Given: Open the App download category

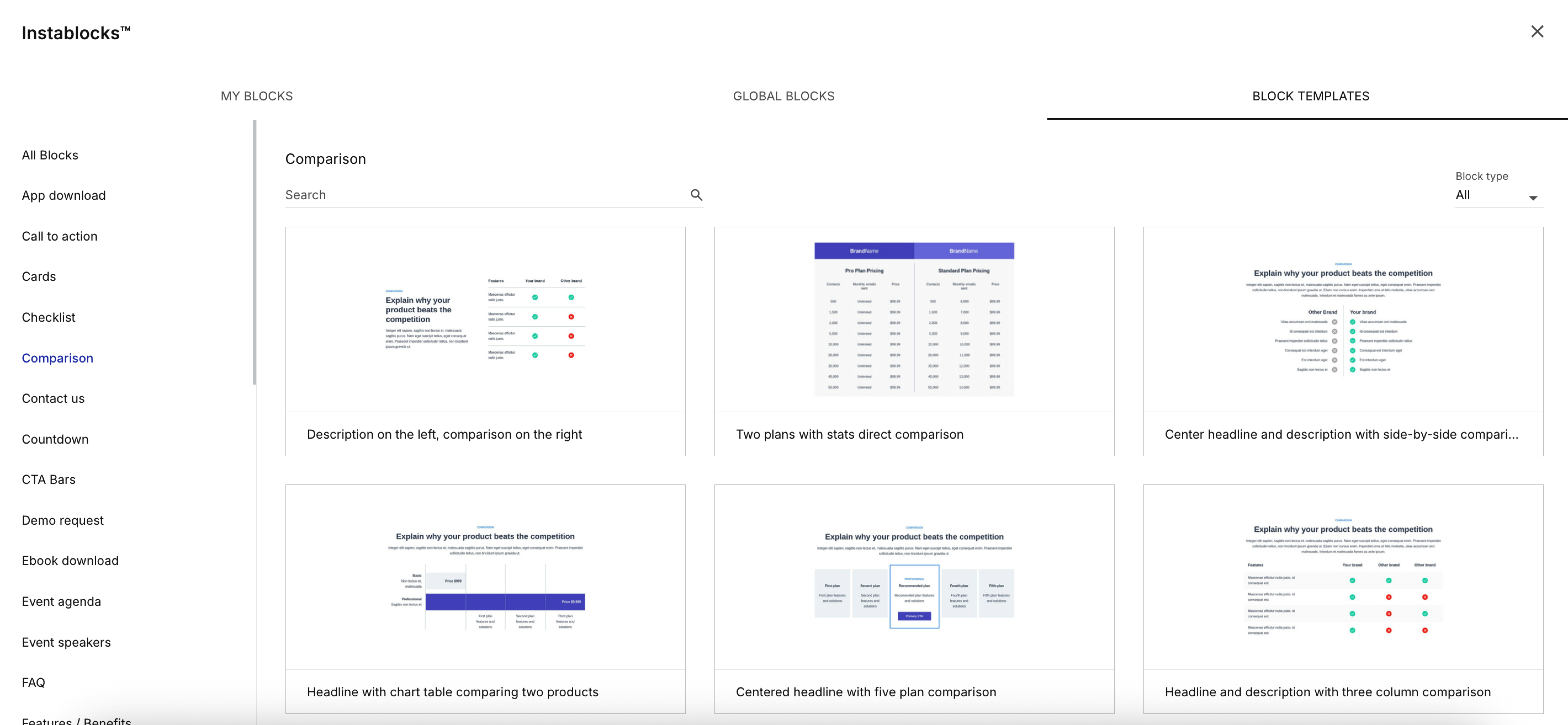Looking at the screenshot, I should 64,195.
